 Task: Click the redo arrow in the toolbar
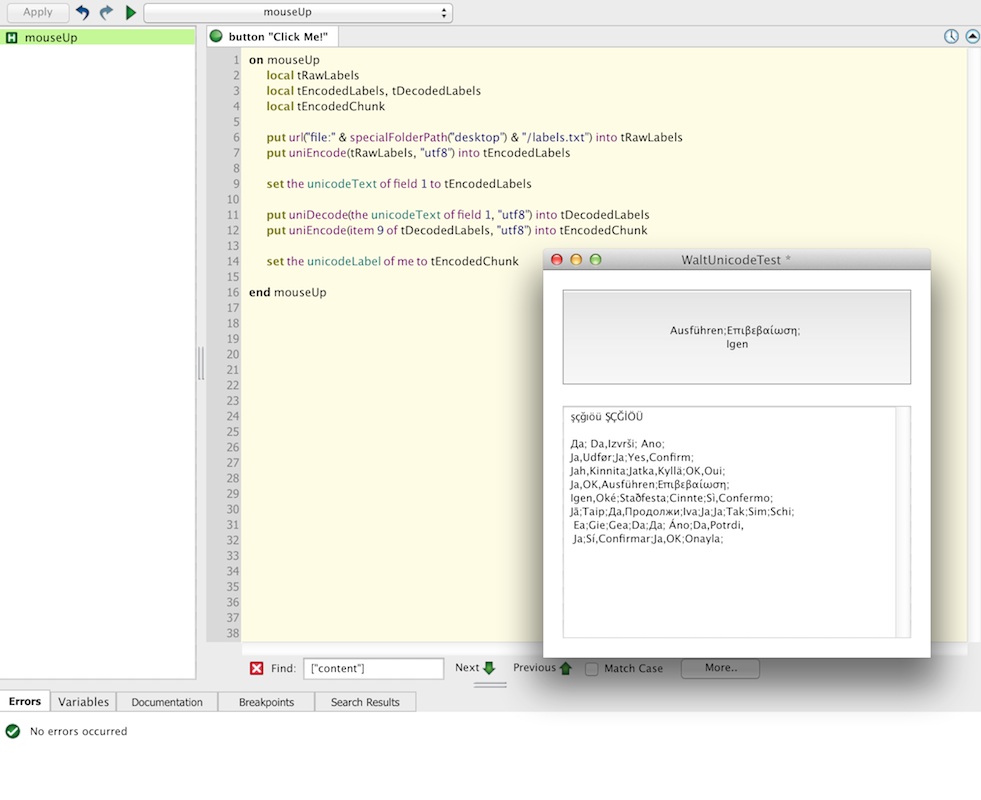coord(106,13)
